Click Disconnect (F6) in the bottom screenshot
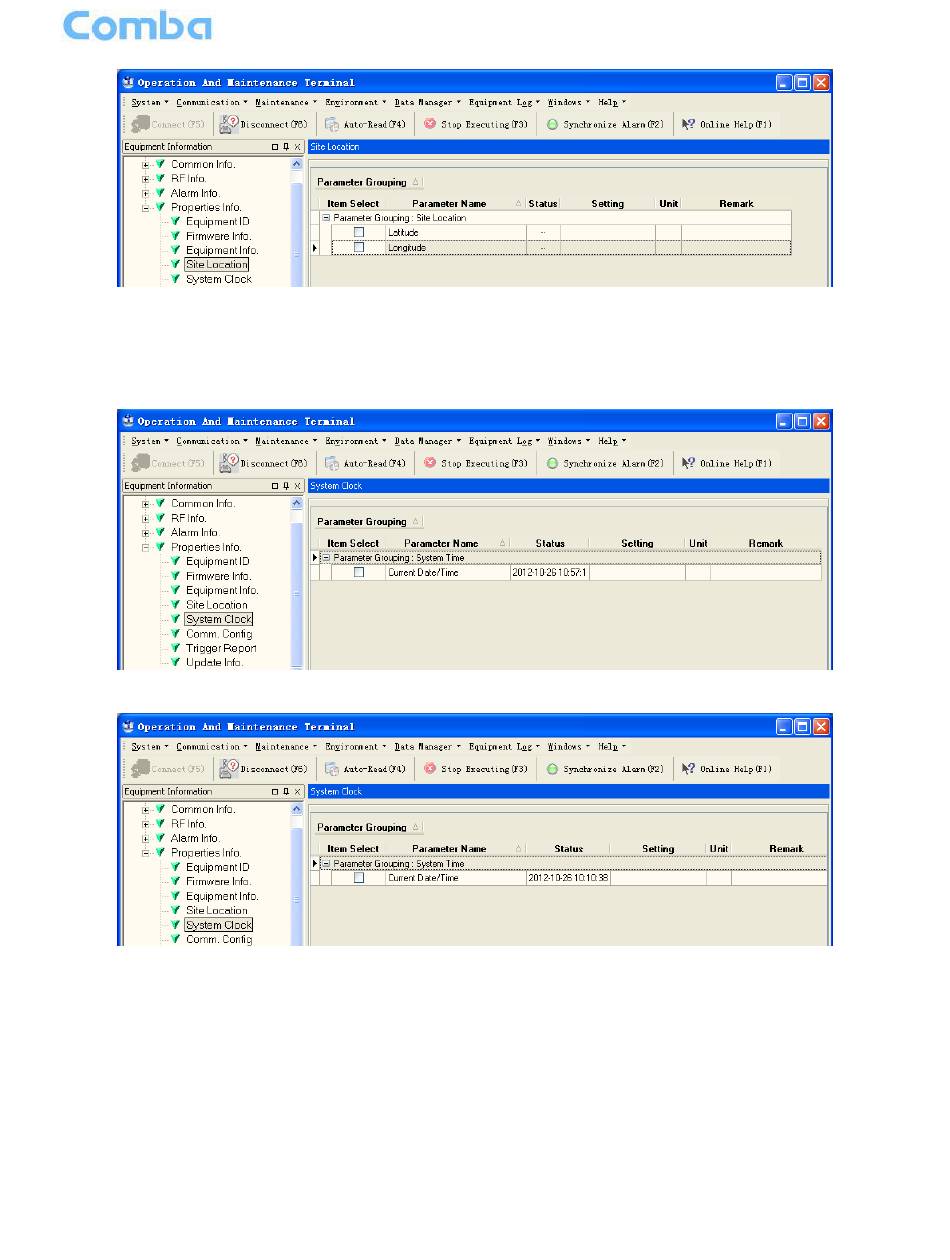Image resolution: width=950 pixels, height=1260 pixels. click(x=264, y=770)
